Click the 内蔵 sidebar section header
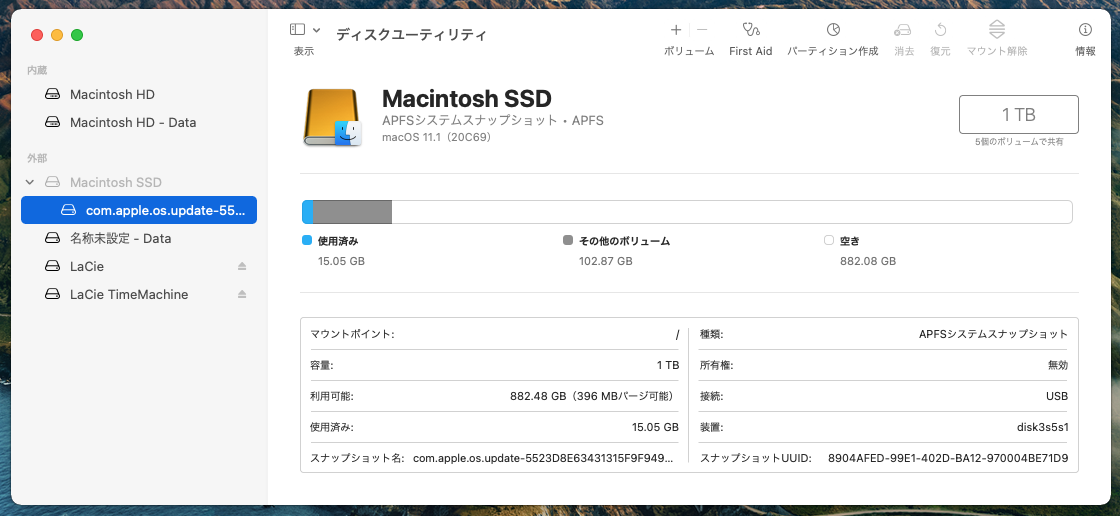The width and height of the screenshot is (1120, 516). click(37, 70)
